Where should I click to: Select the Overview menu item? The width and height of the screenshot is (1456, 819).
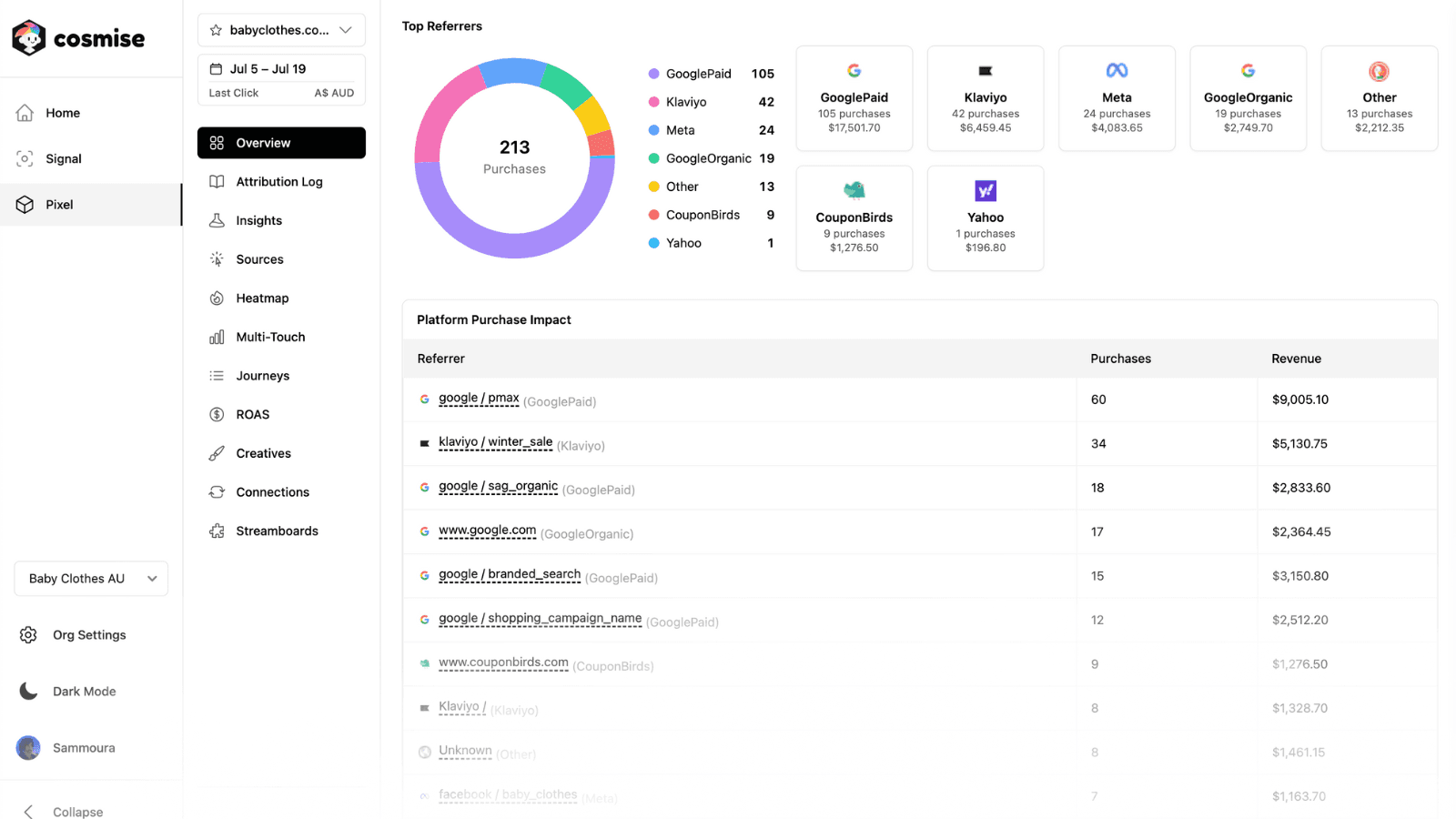click(262, 143)
